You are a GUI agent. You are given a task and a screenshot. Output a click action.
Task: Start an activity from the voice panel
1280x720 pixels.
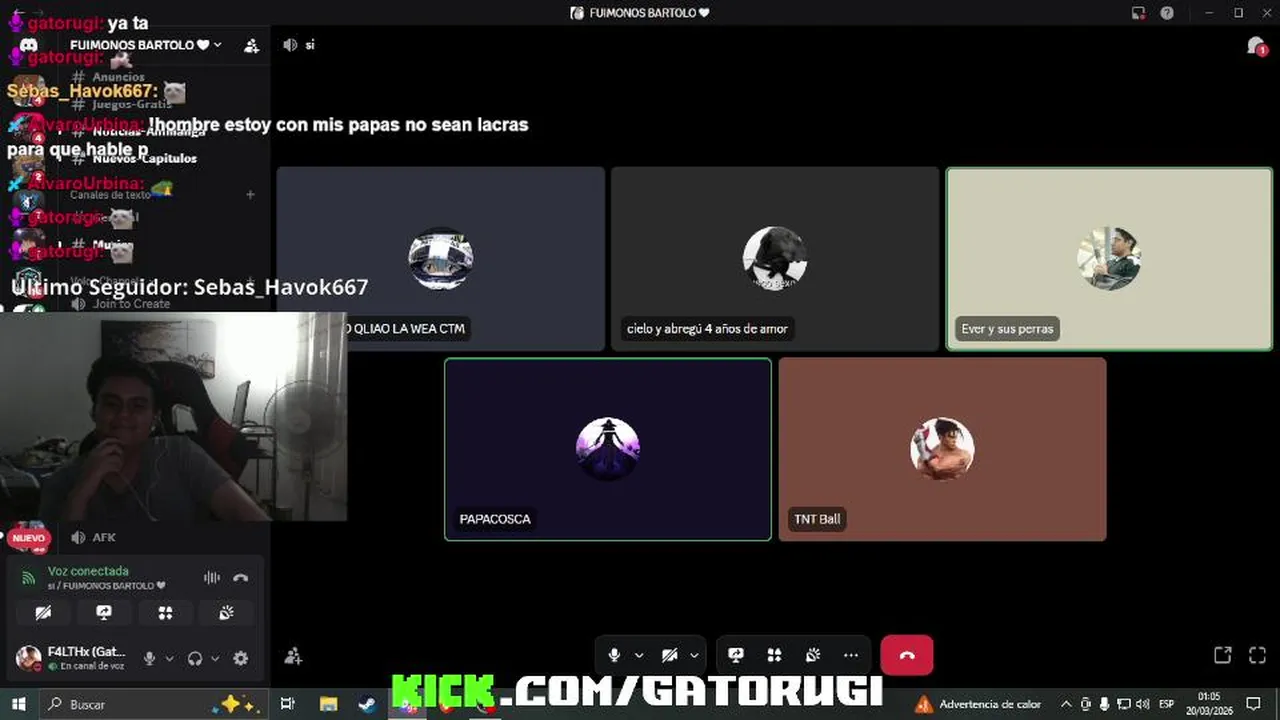165,613
